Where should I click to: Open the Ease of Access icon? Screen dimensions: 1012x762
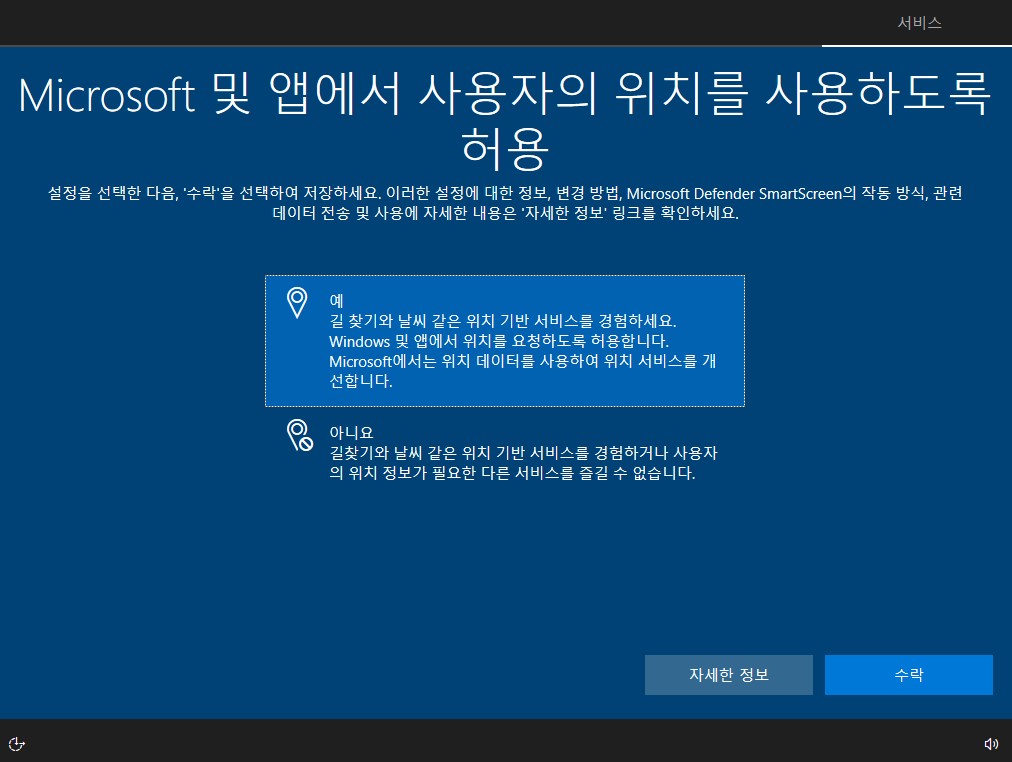pos(17,744)
